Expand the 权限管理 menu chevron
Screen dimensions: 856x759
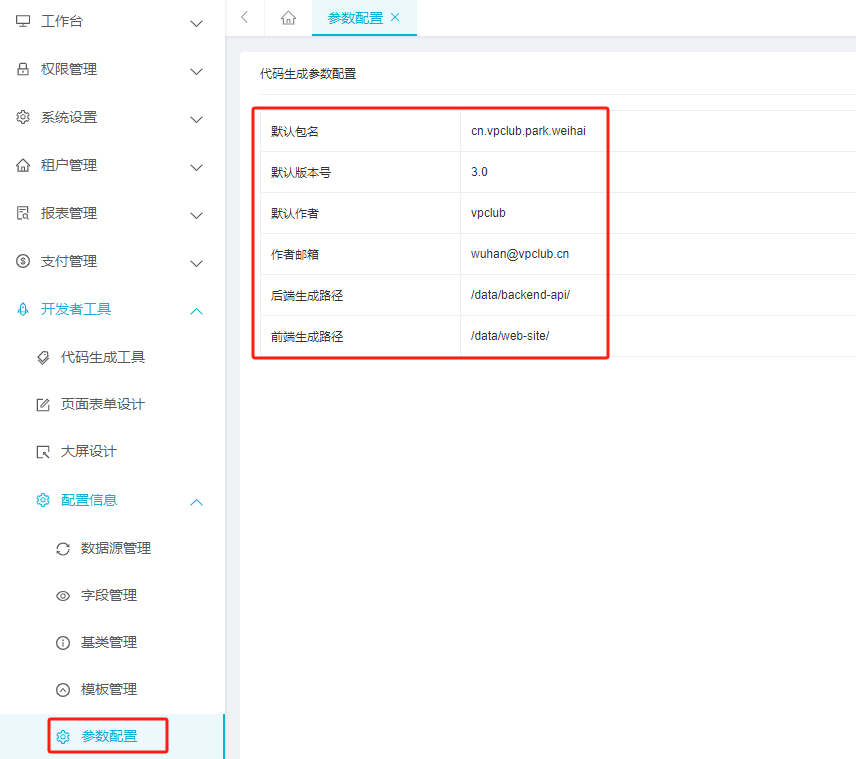(x=197, y=72)
